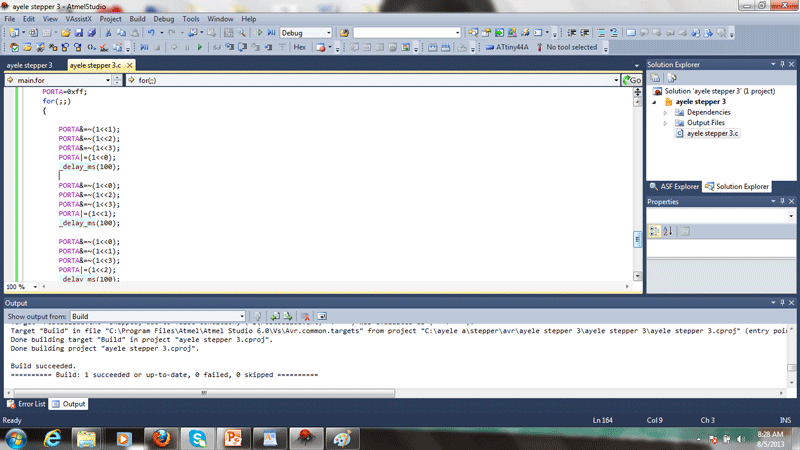Image resolution: width=800 pixels, height=450 pixels.
Task: Click the Windows Start button
Action: [16, 439]
